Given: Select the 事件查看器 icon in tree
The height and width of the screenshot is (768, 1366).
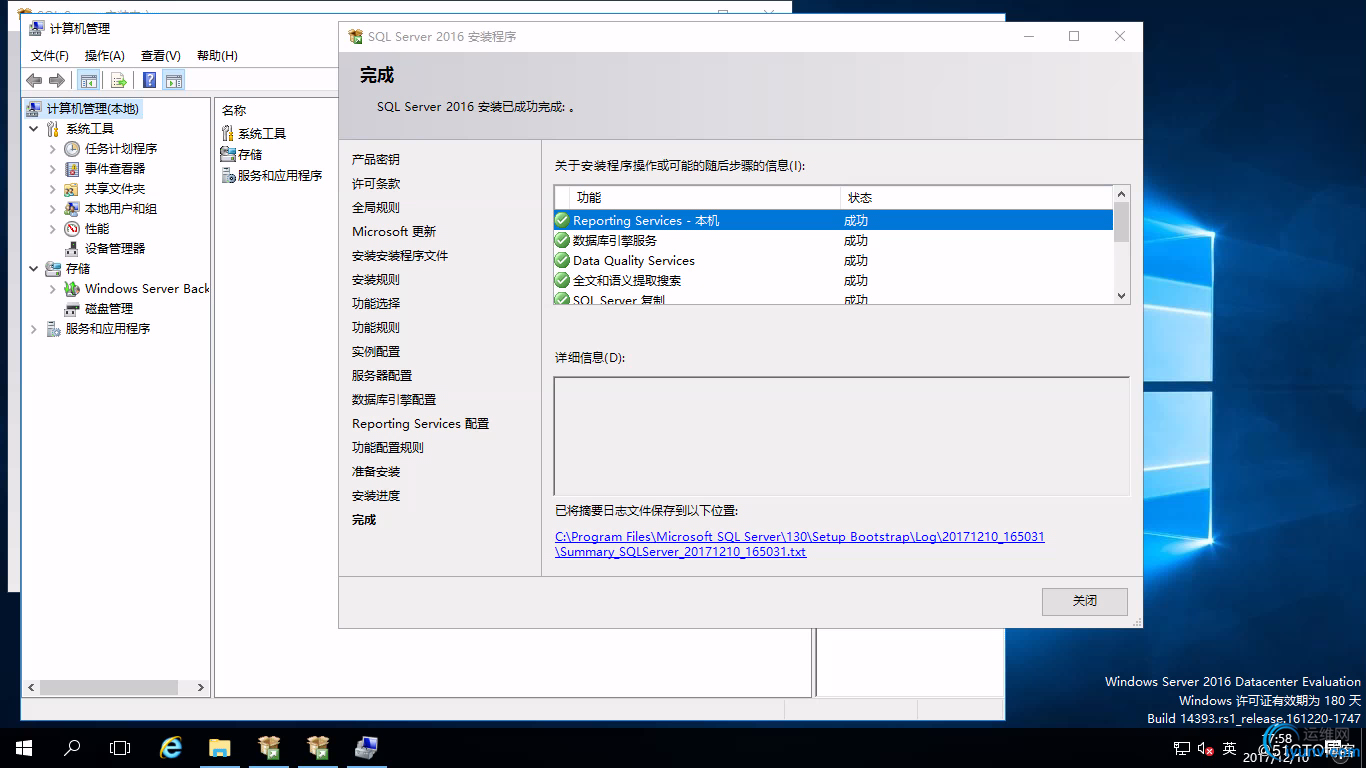Looking at the screenshot, I should point(72,169).
